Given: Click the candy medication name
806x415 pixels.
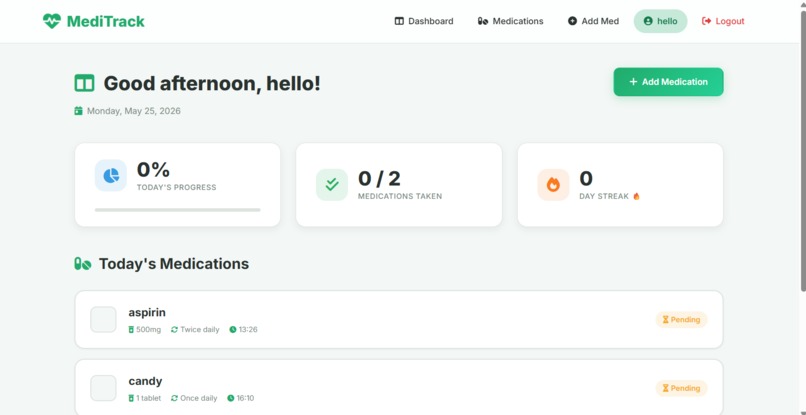Looking at the screenshot, I should (x=145, y=381).
